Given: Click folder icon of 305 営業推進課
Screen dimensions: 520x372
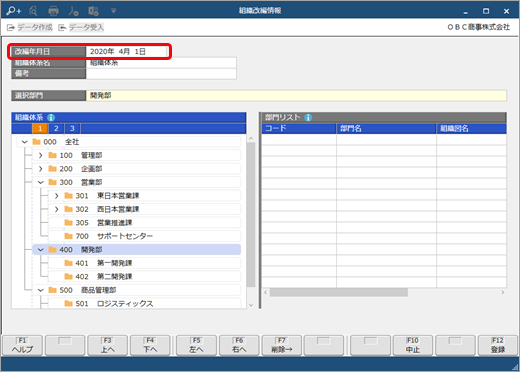Looking at the screenshot, I should coord(68,223).
